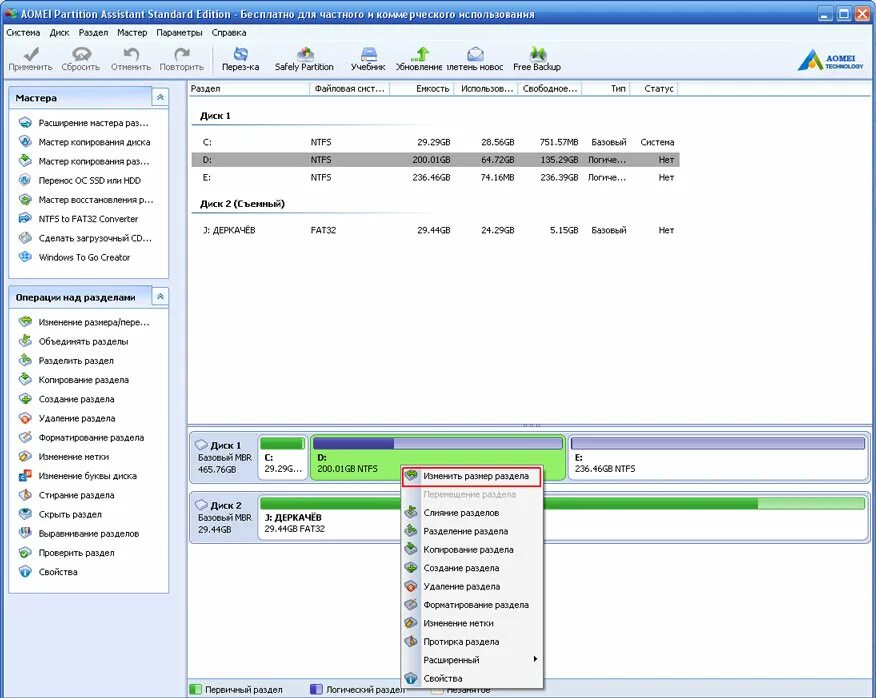This screenshot has width=876, height=698.
Task: Click the Диск 2 Базовый MBR label
Action: point(223,517)
